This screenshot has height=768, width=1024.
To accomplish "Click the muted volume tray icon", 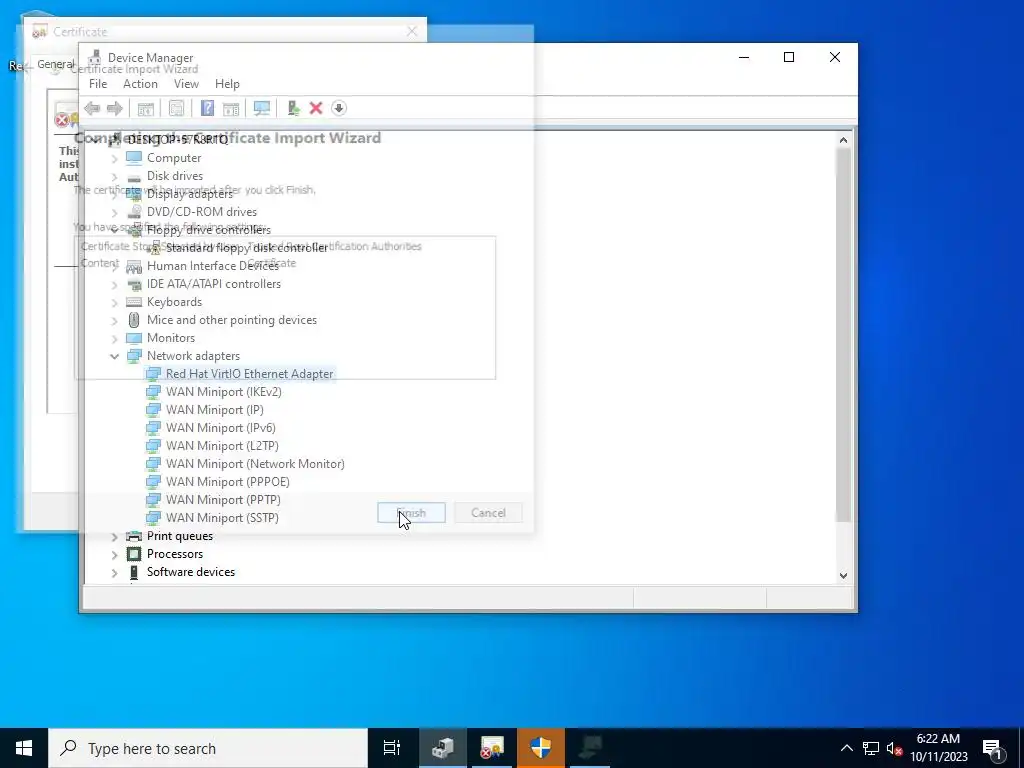I will click(895, 748).
